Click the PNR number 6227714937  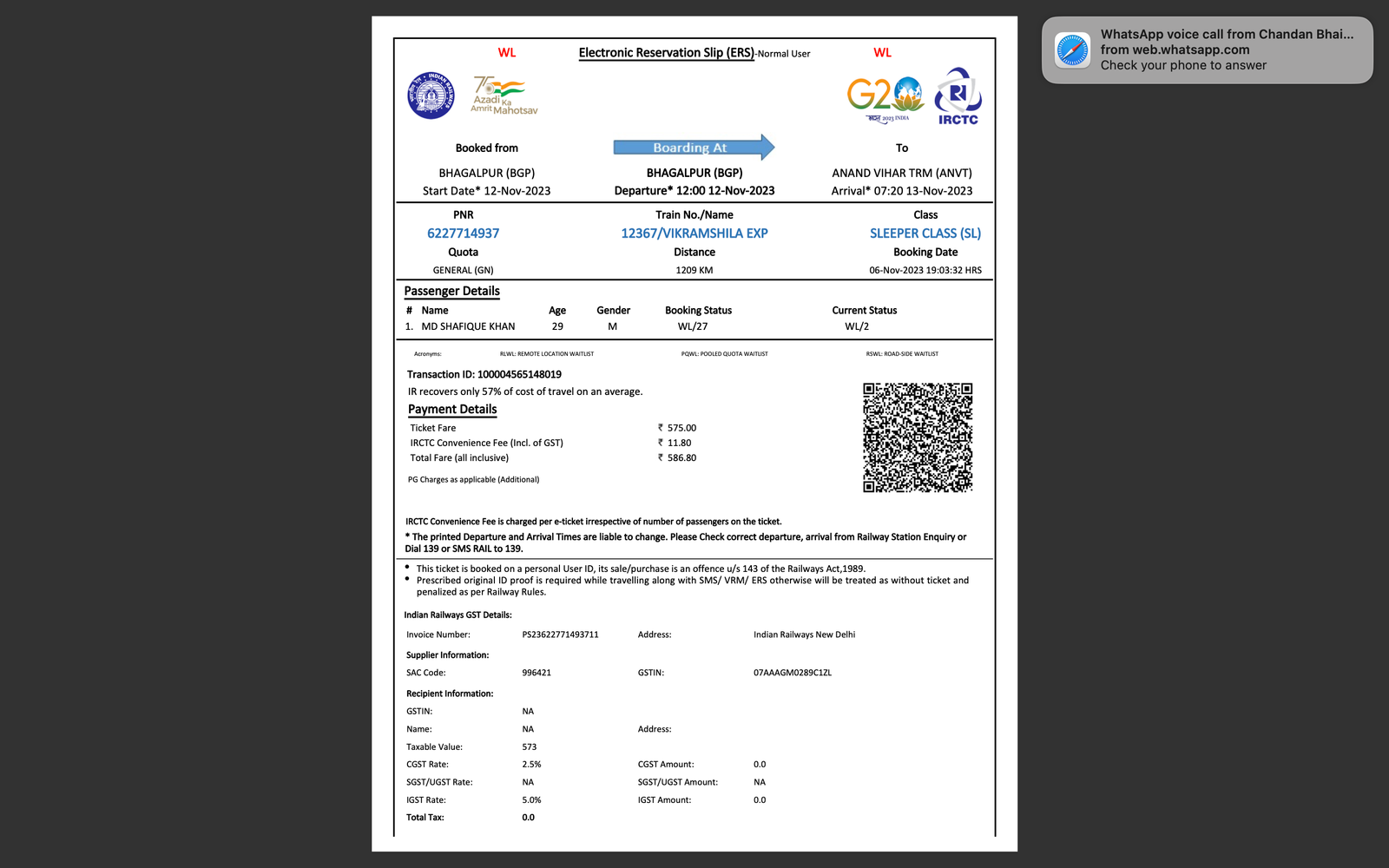click(463, 233)
